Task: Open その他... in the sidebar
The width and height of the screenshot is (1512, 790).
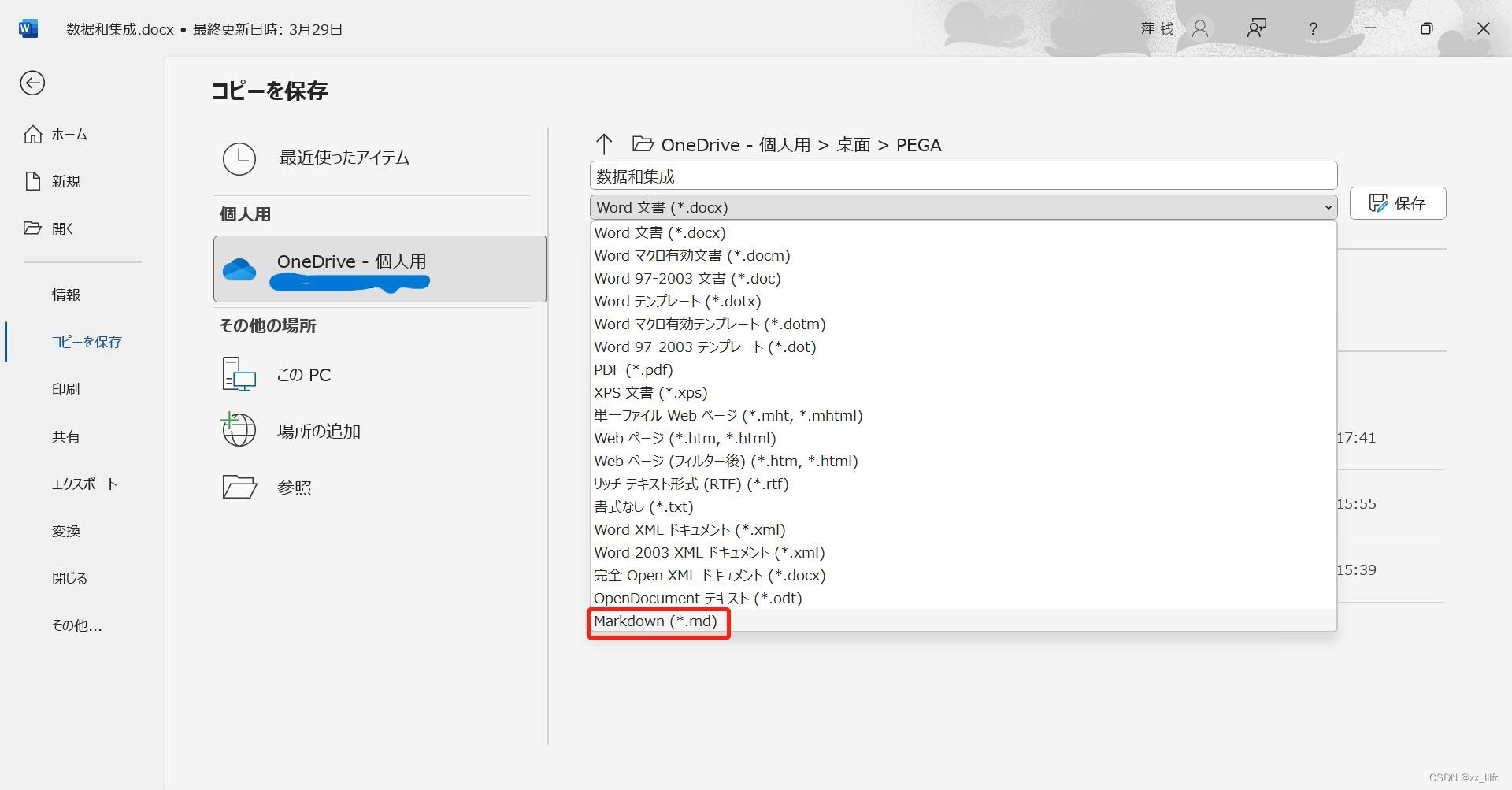Action: click(76, 625)
